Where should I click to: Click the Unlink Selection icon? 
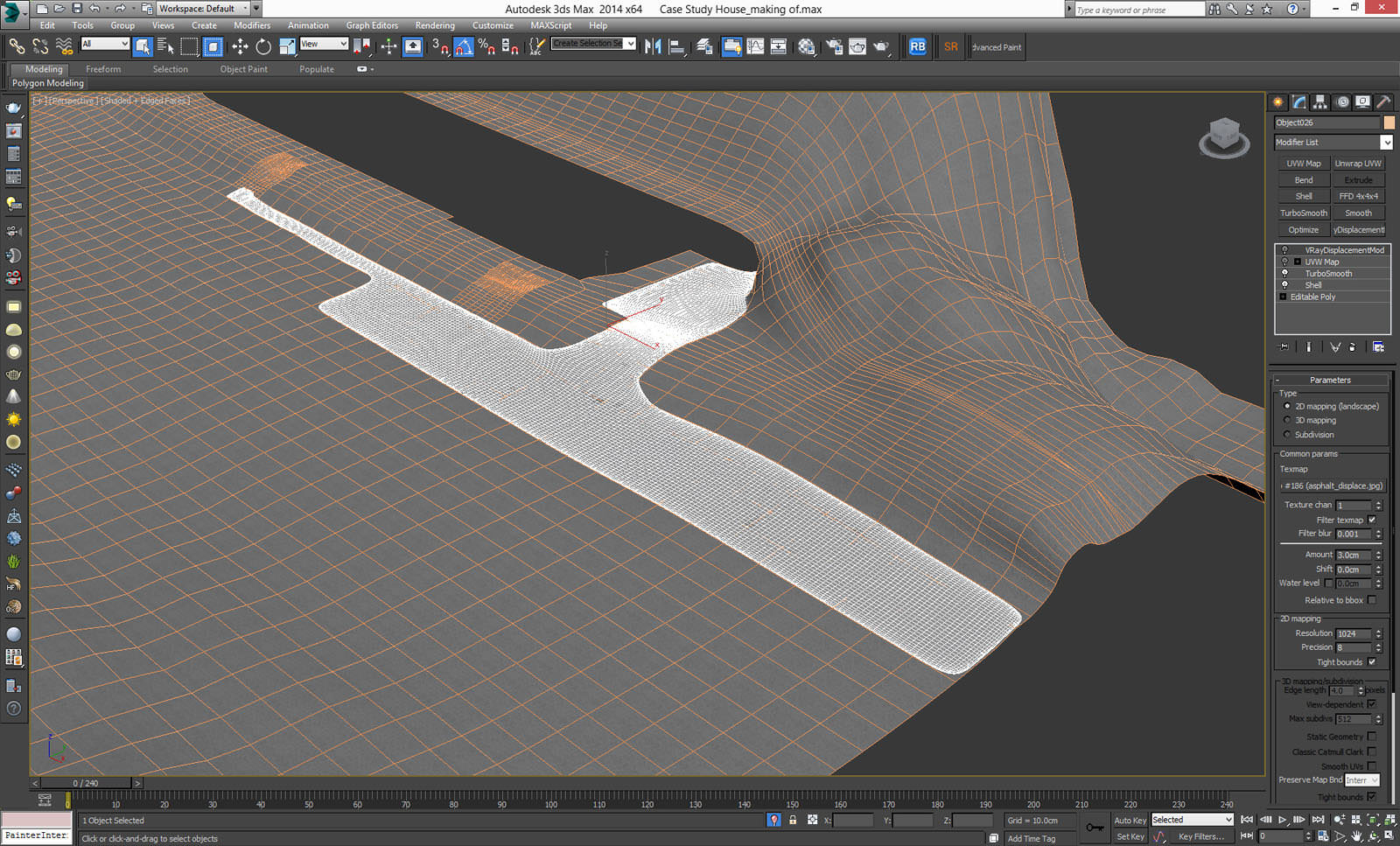40,45
